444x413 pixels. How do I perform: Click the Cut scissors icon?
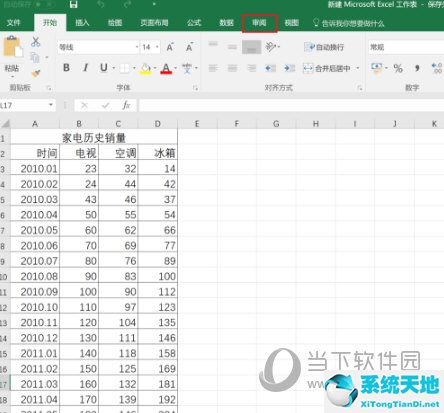[x=35, y=42]
